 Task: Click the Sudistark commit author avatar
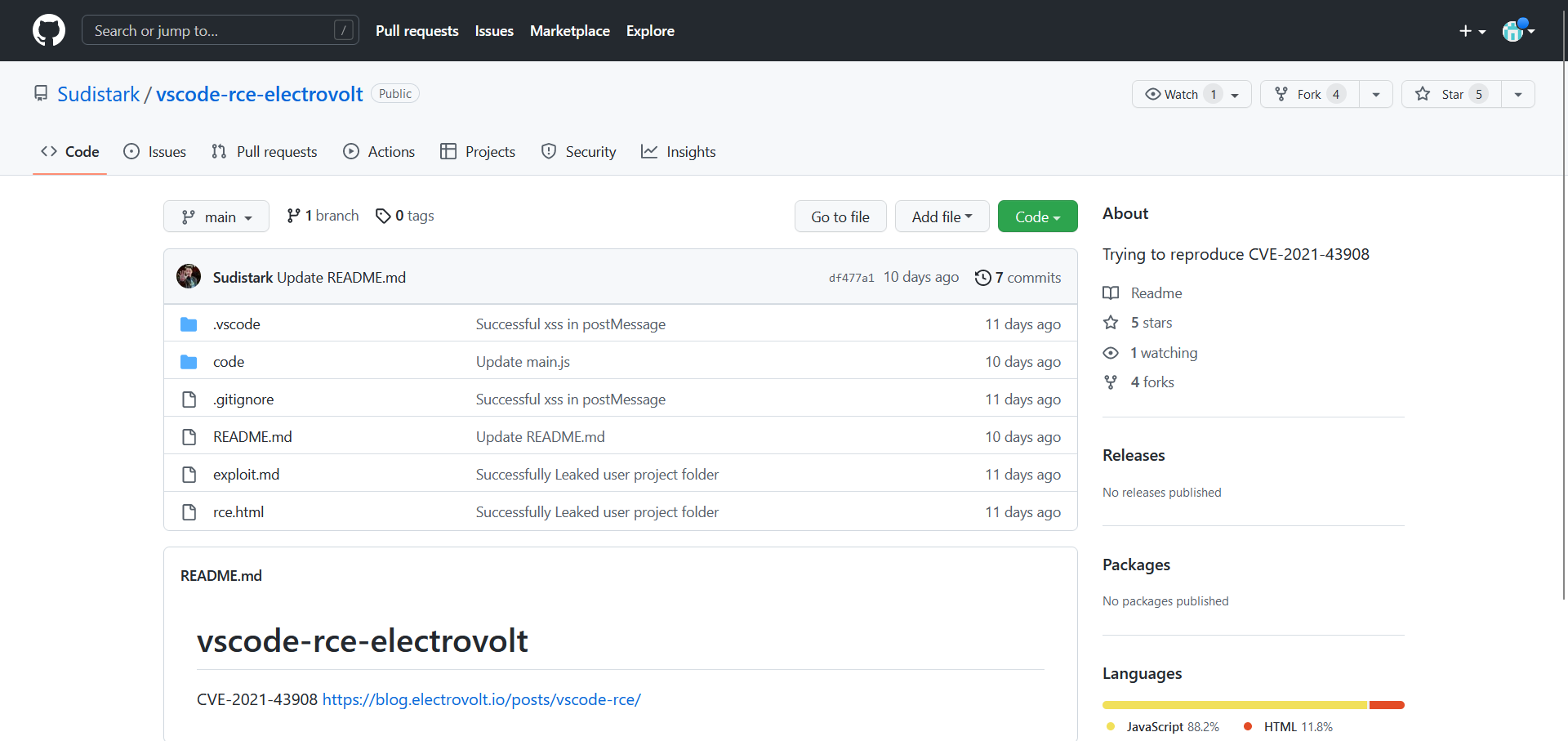tap(189, 276)
